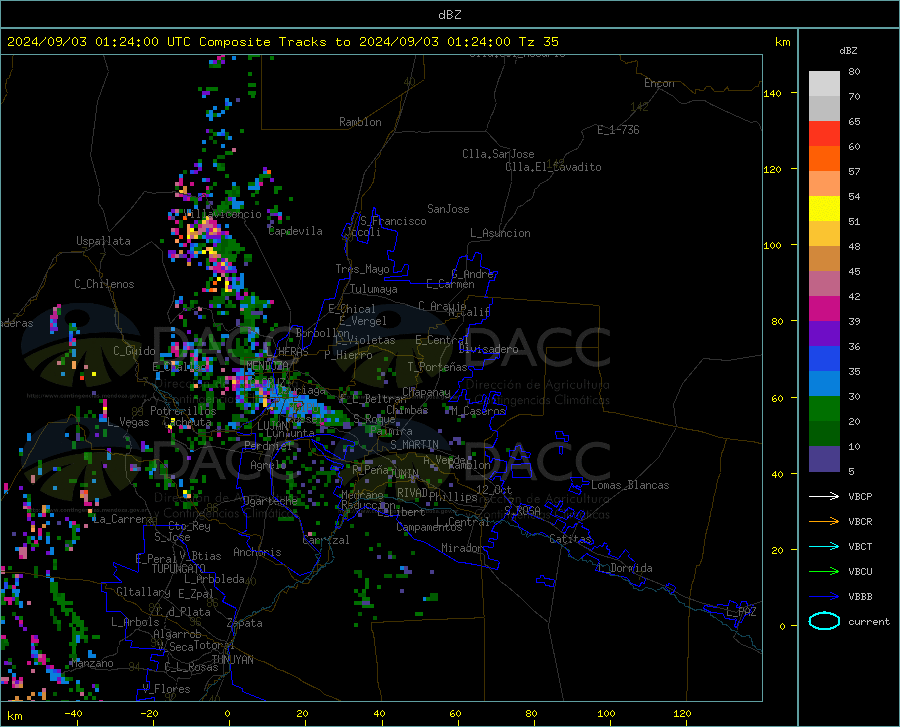This screenshot has width=900, height=727.
Task: Click the 'dBZ' heading above the color legend
Action: click(848, 50)
